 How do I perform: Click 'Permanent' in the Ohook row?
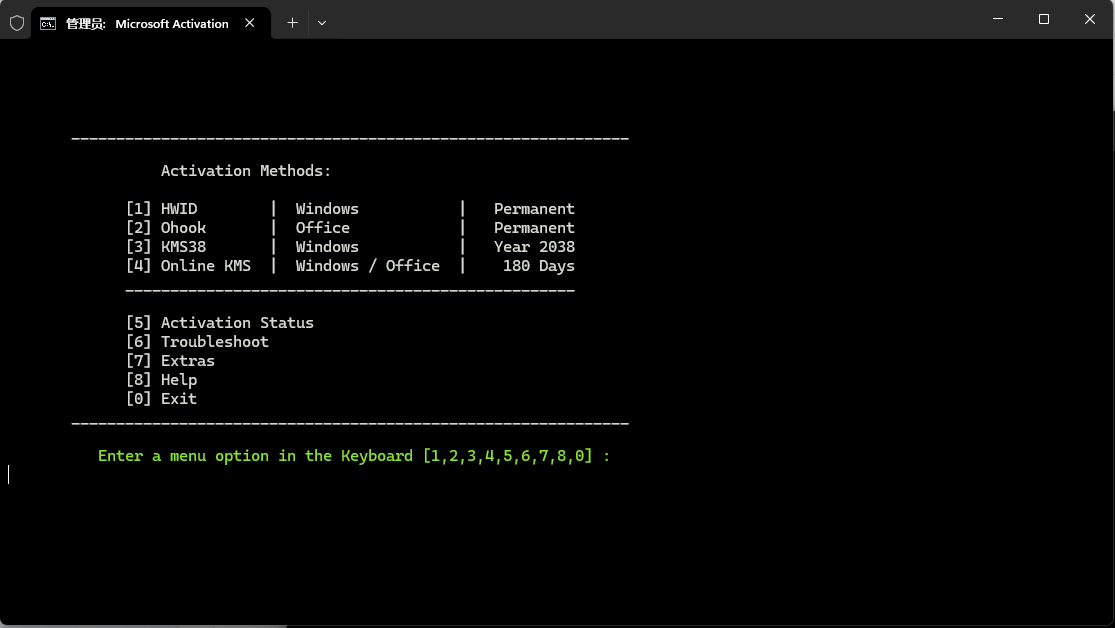[x=534, y=228]
